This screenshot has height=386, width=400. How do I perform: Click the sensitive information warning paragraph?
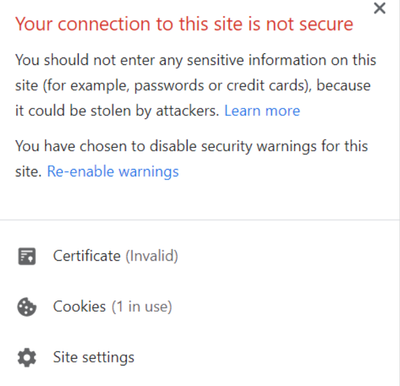196,85
